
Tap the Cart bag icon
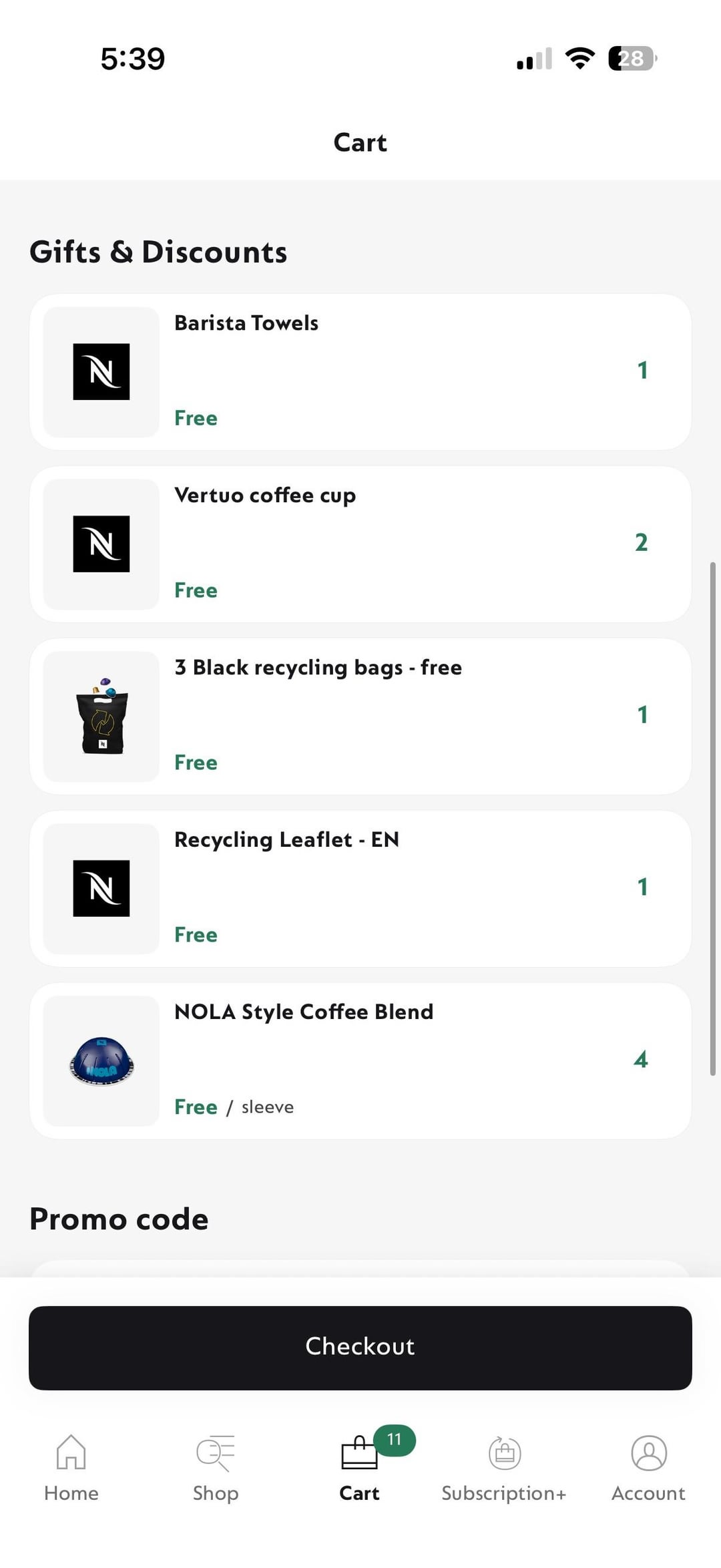pos(359,1453)
